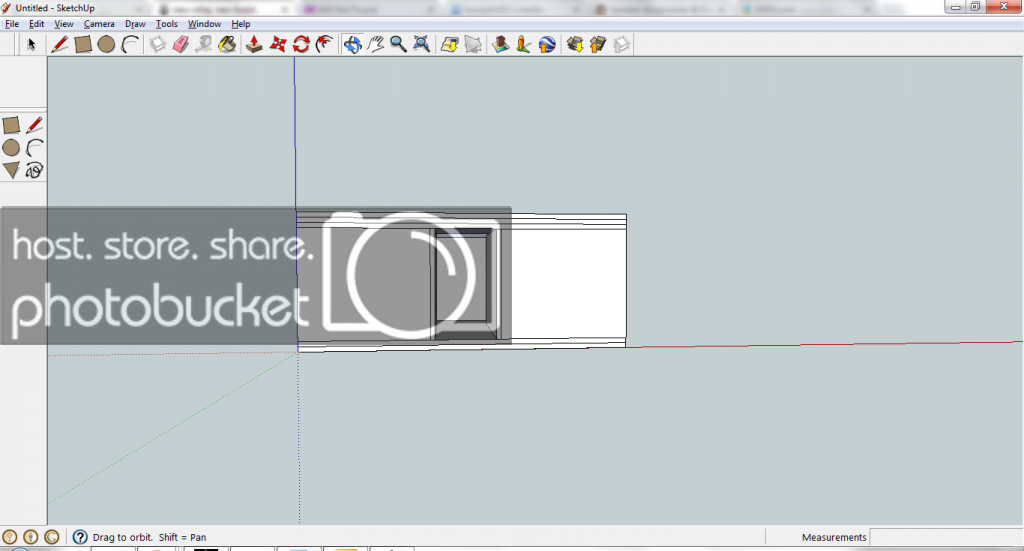Open the Edit menu
This screenshot has height=551, width=1024.
click(37, 24)
